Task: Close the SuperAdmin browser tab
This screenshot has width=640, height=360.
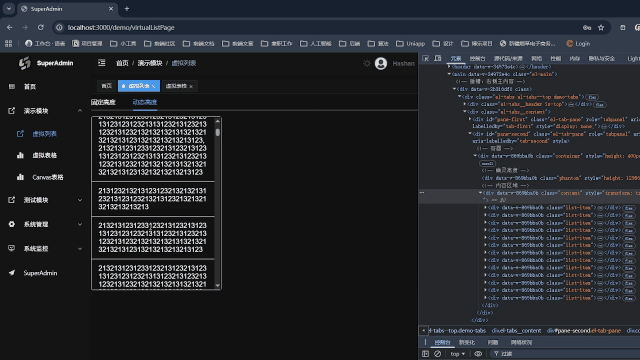Action: click(111, 9)
